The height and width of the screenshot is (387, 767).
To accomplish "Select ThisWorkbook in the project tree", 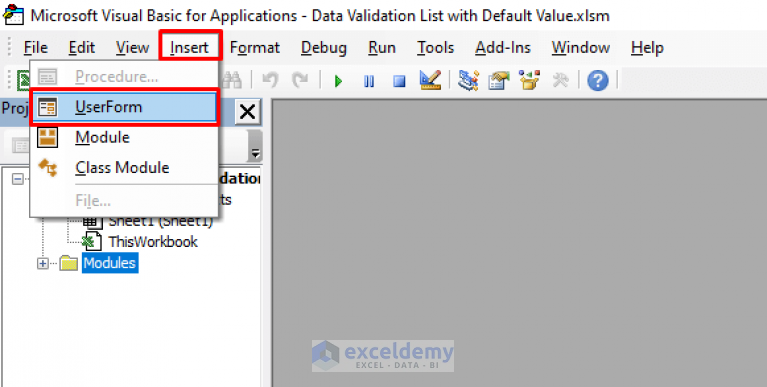I will 153,242.
